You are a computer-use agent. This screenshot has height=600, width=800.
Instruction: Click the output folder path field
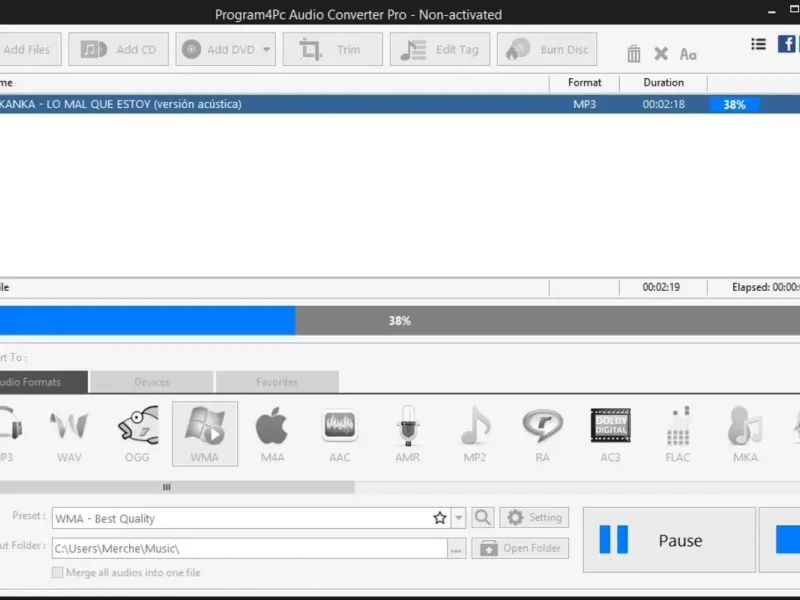pyautogui.click(x=249, y=548)
